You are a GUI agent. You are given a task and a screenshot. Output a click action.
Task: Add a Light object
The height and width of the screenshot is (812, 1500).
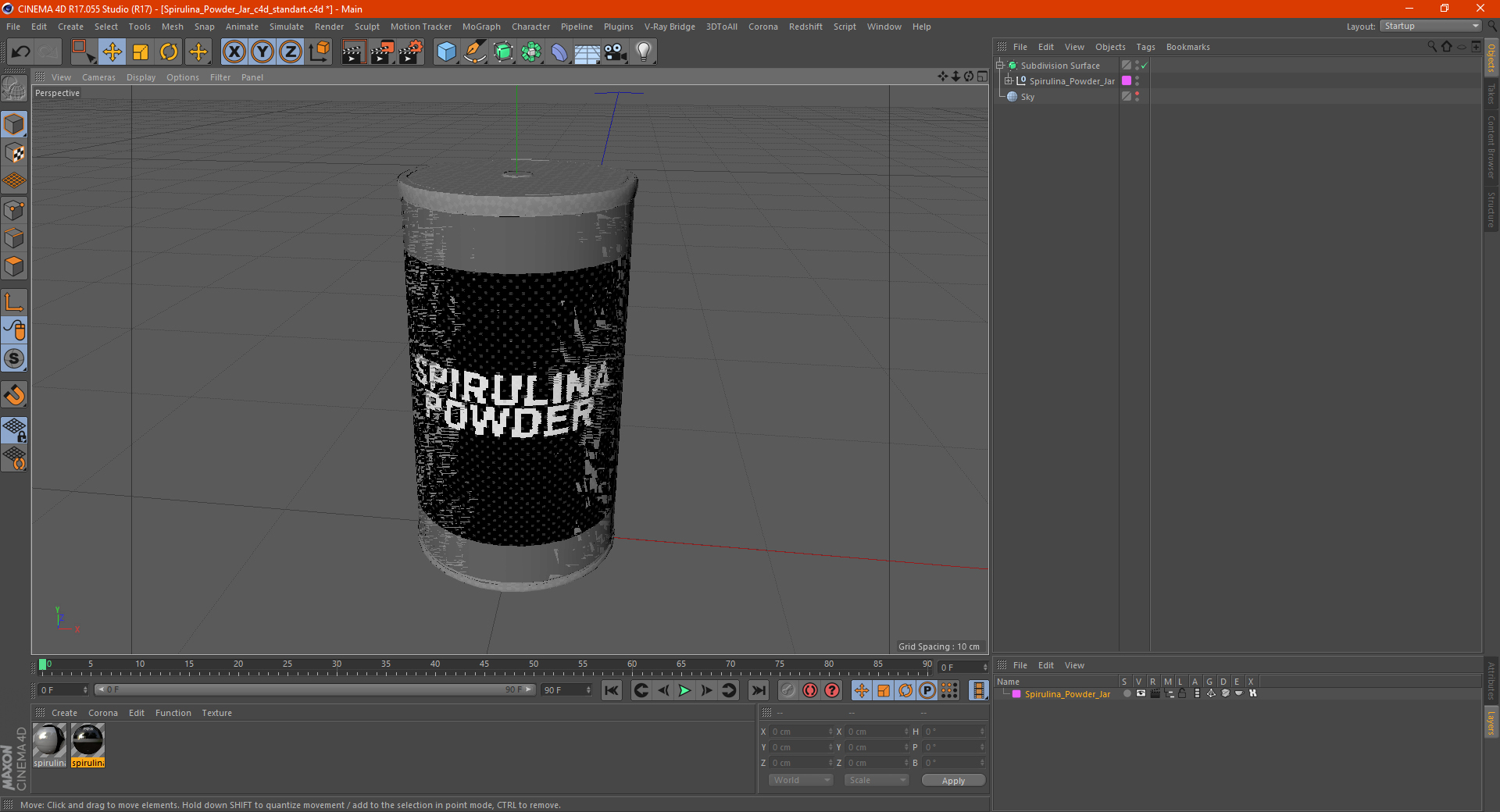pyautogui.click(x=644, y=52)
